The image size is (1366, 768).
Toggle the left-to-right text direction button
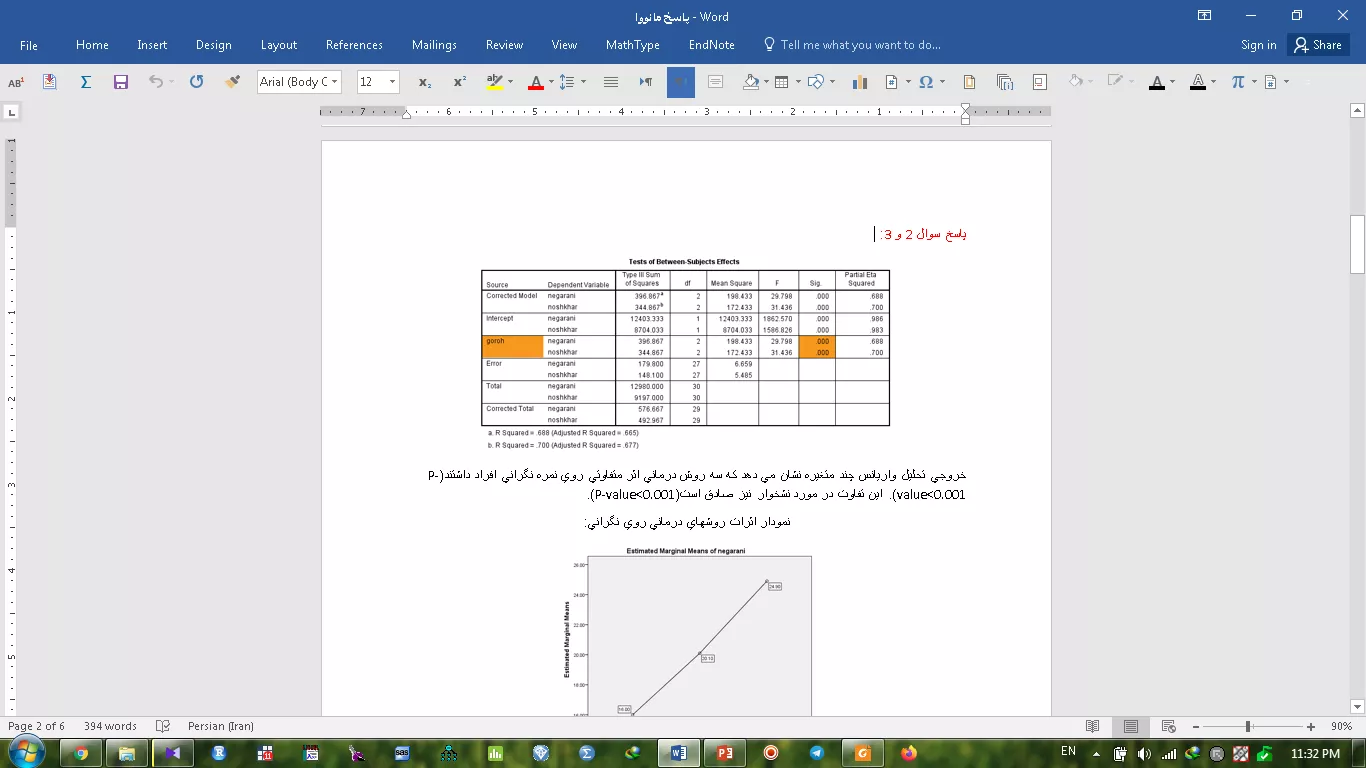coord(646,82)
